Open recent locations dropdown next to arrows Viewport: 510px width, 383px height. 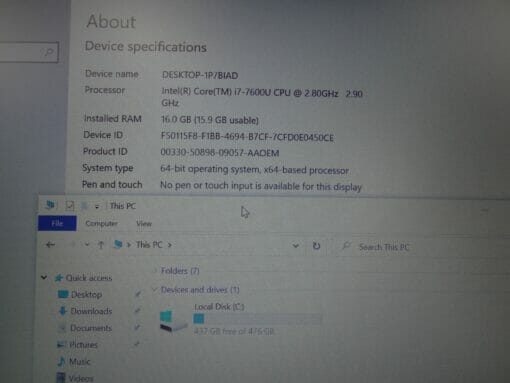click(x=87, y=245)
